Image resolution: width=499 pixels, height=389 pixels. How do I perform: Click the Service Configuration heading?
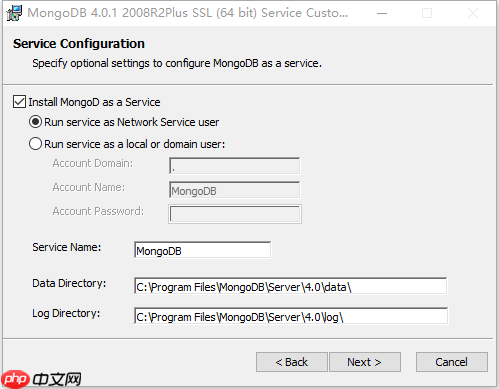click(x=79, y=44)
